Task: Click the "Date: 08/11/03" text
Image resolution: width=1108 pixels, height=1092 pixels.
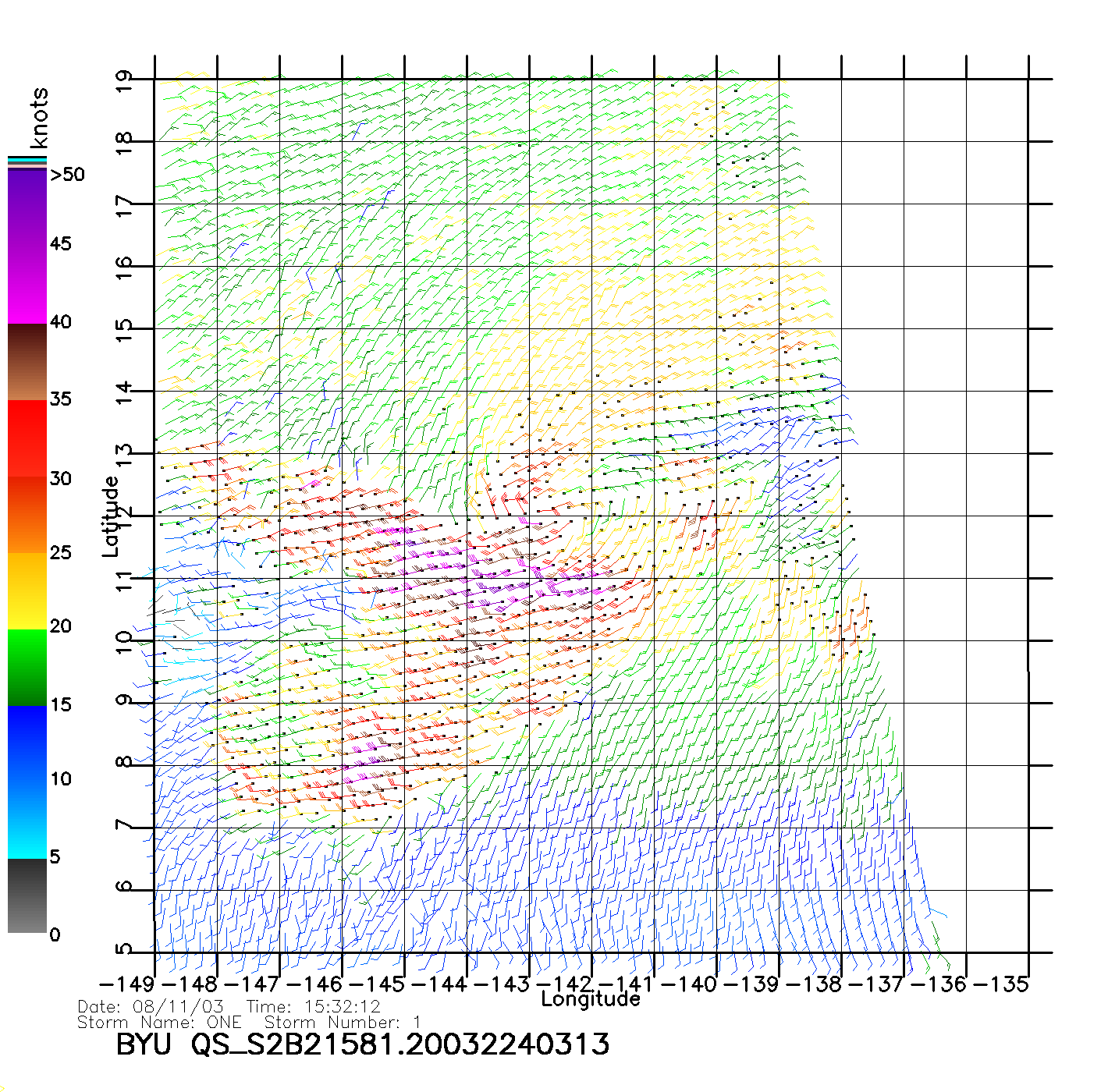Action: (x=150, y=1007)
